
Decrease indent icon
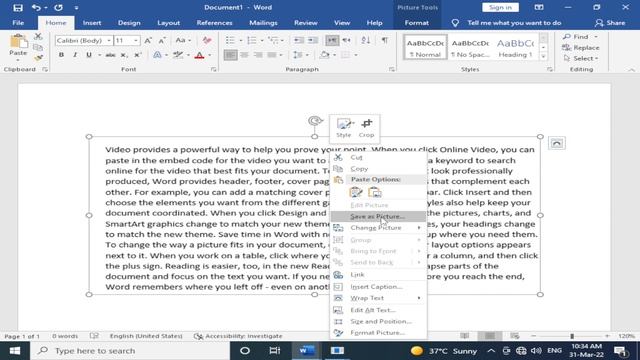[299, 40]
